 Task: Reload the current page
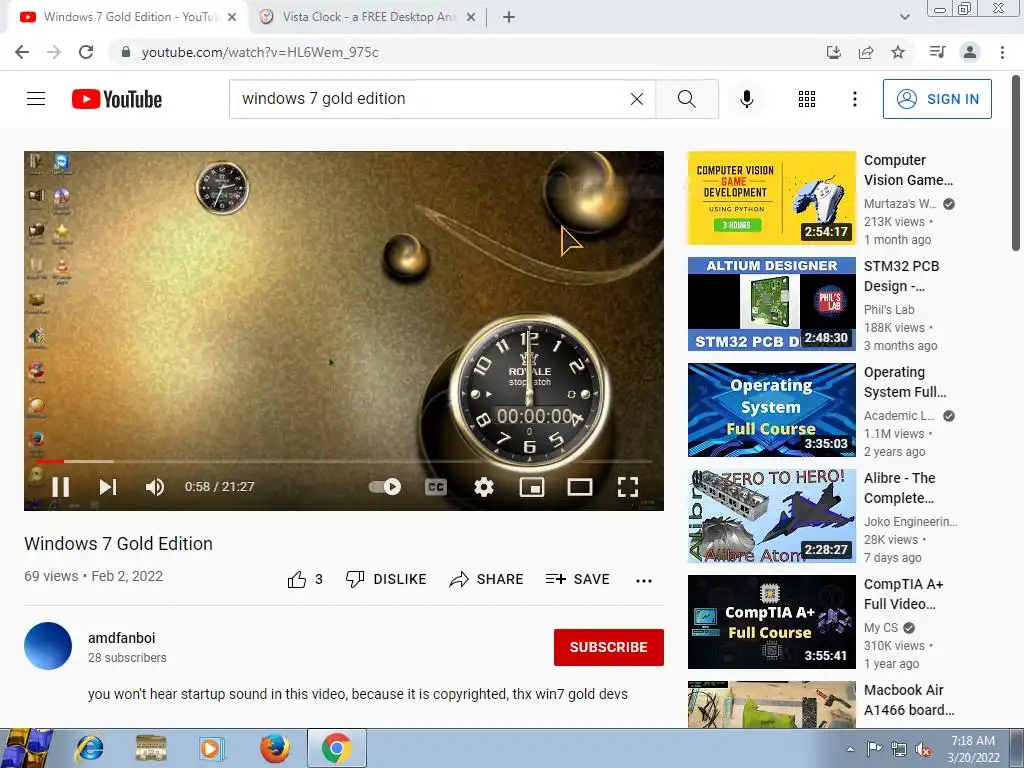tap(86, 52)
